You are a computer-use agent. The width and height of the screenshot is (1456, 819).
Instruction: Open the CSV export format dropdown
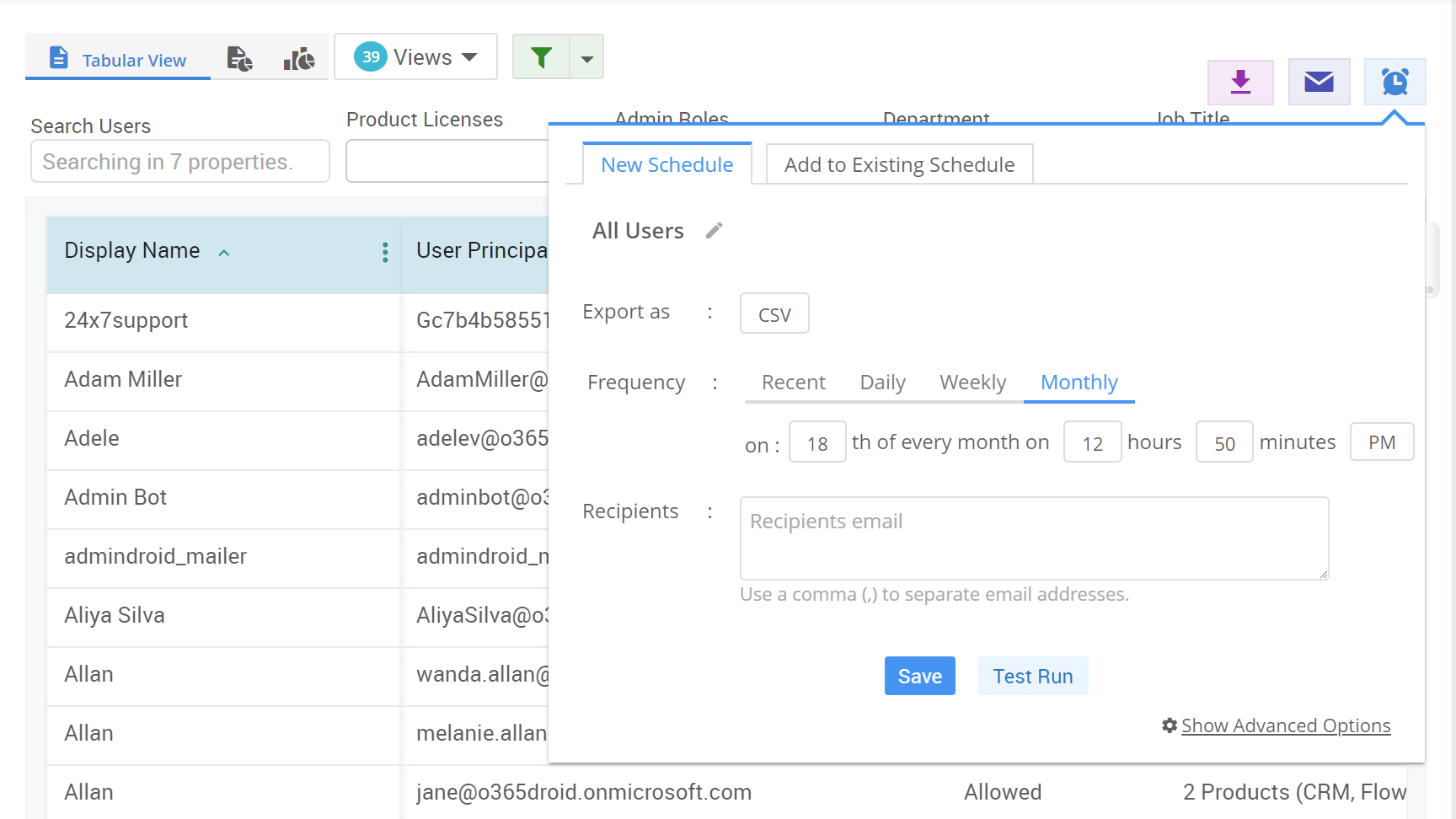[774, 314]
